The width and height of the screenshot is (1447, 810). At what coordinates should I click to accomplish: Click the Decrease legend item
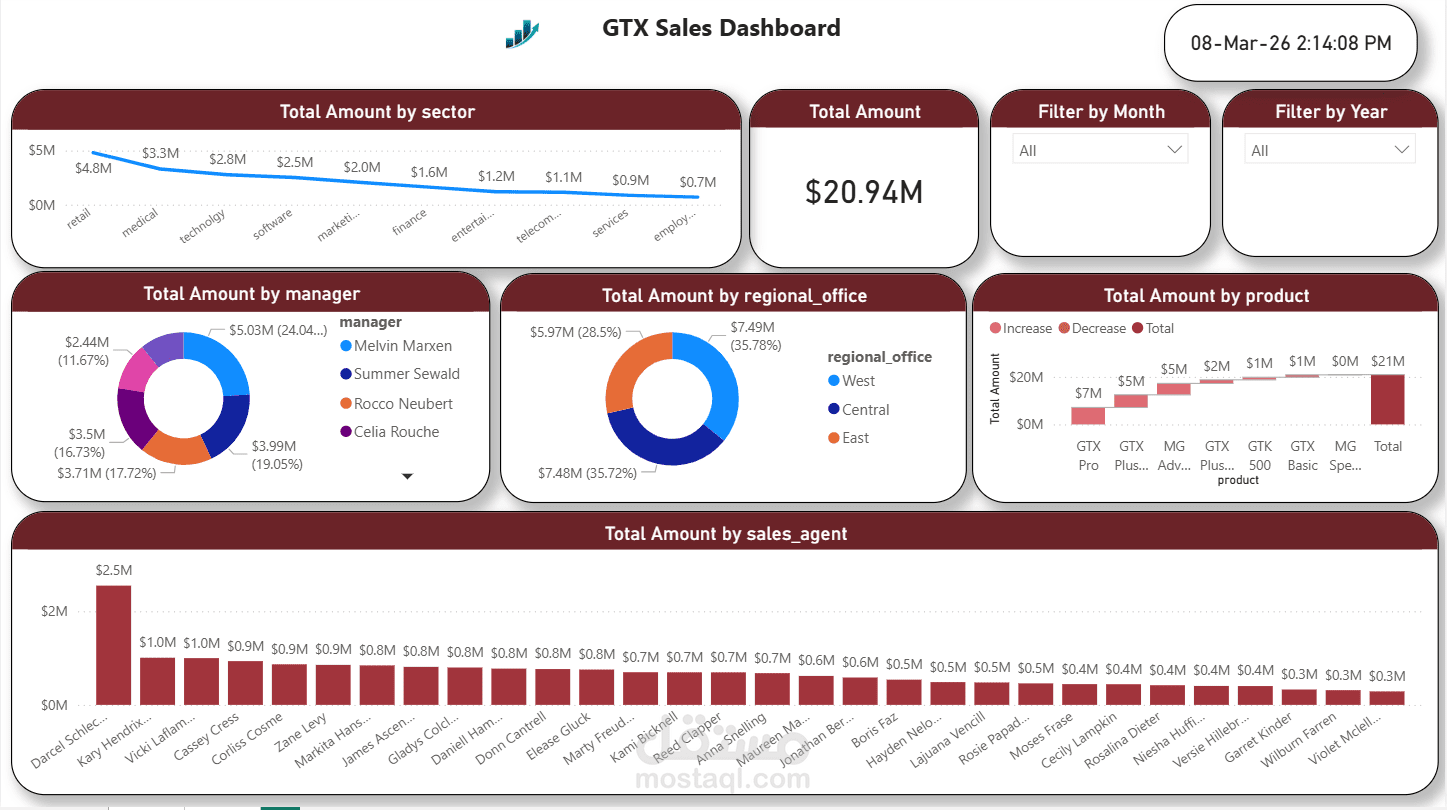(x=1092, y=328)
